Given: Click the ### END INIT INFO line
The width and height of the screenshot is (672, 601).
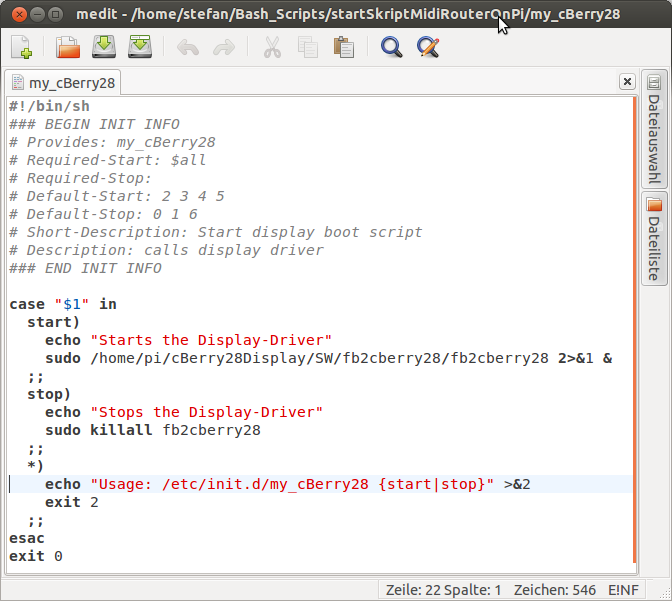Looking at the screenshot, I should 85,268.
